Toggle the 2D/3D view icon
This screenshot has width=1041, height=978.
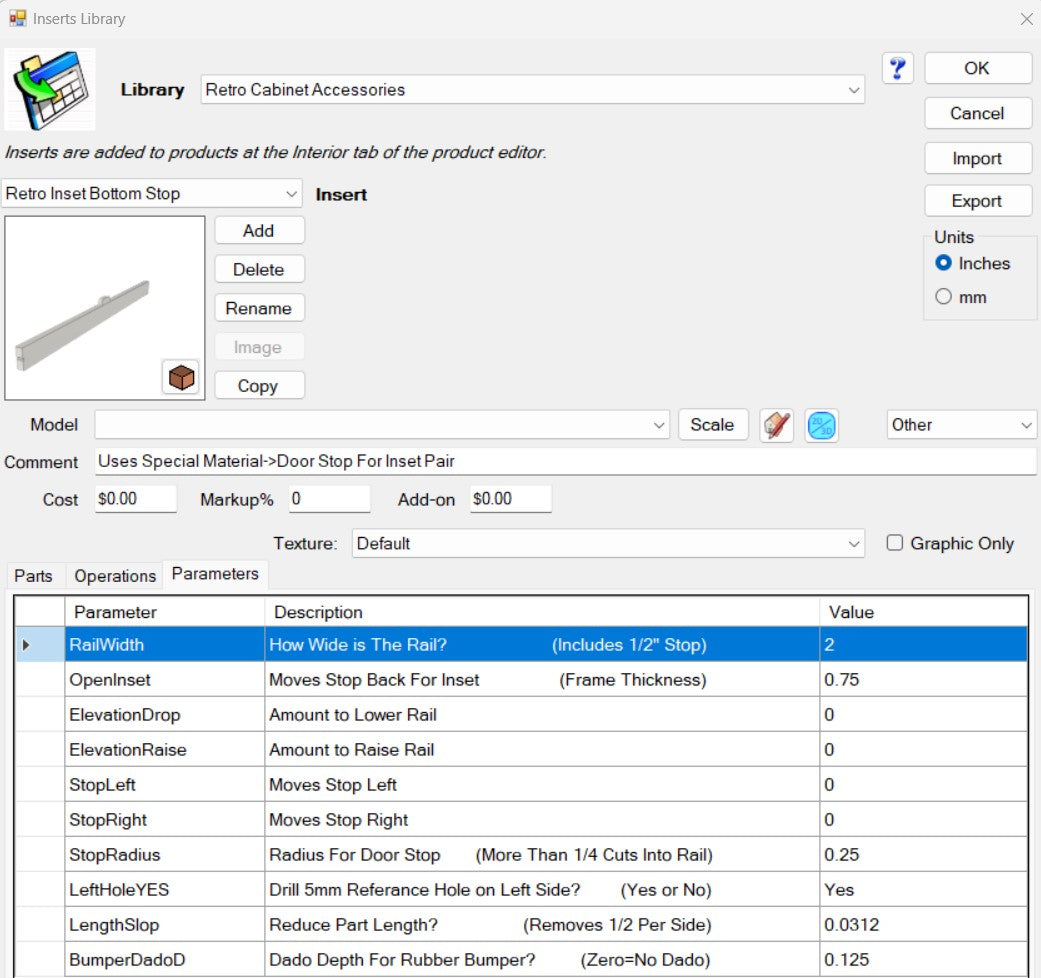[821, 425]
